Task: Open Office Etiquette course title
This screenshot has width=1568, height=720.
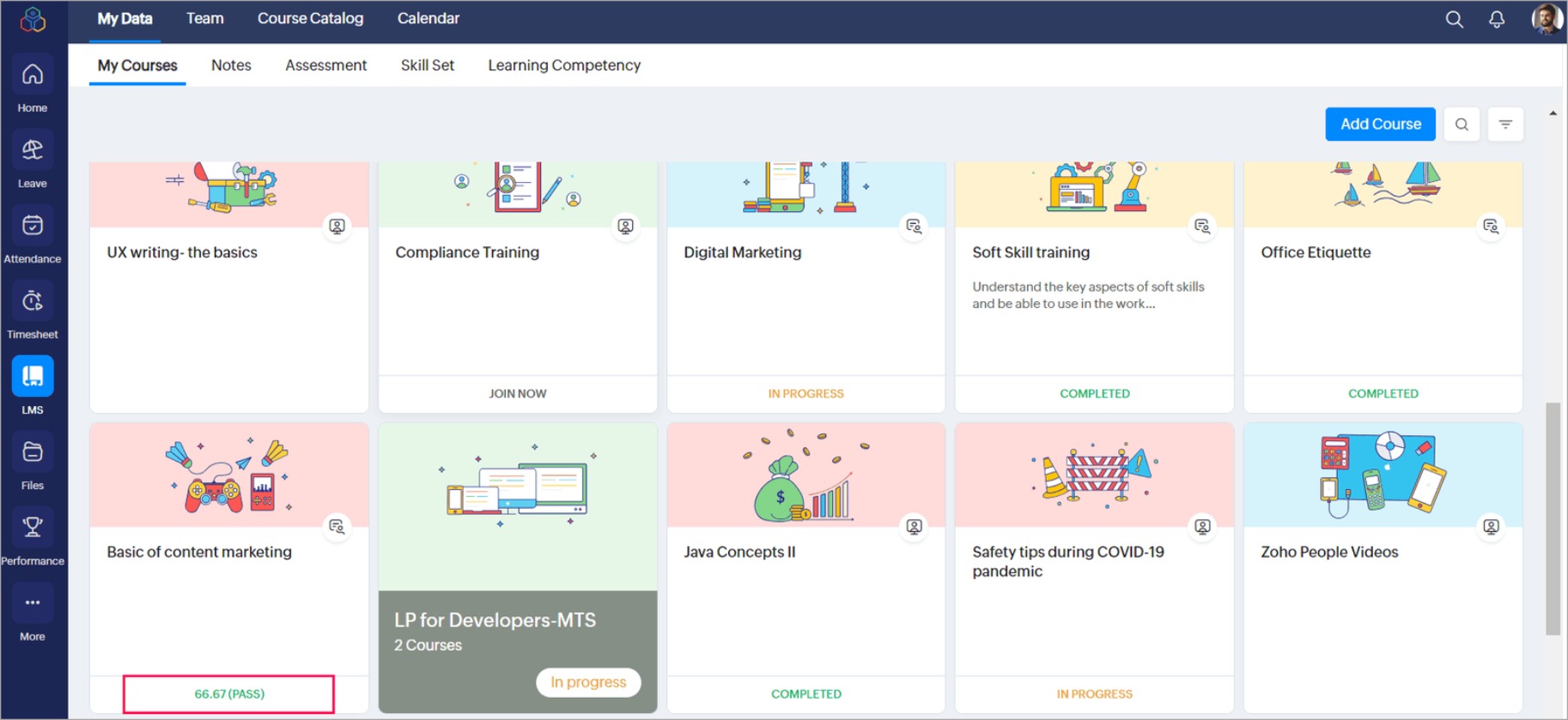Action: coord(1316,252)
